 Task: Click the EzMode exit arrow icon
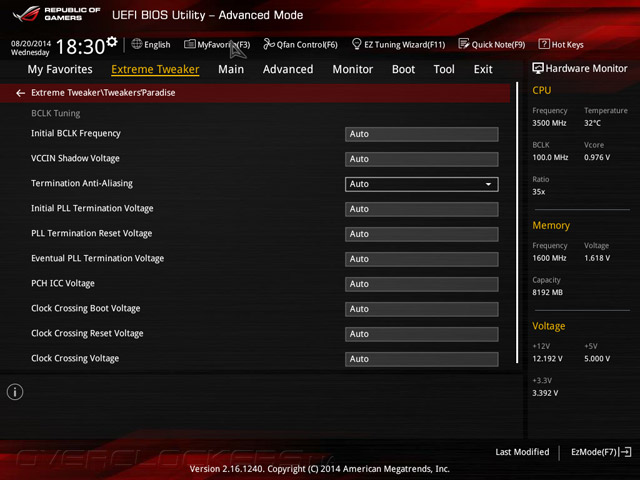coord(626,452)
